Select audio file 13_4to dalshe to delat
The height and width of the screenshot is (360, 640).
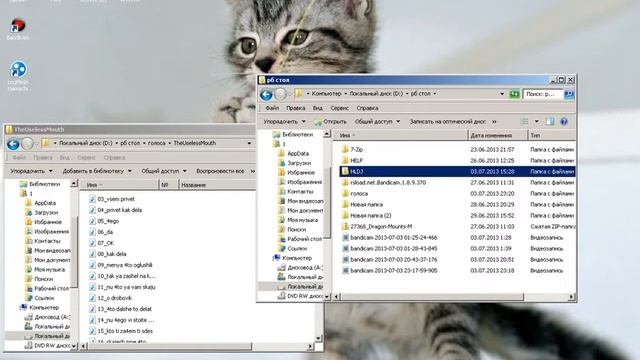click(120, 309)
